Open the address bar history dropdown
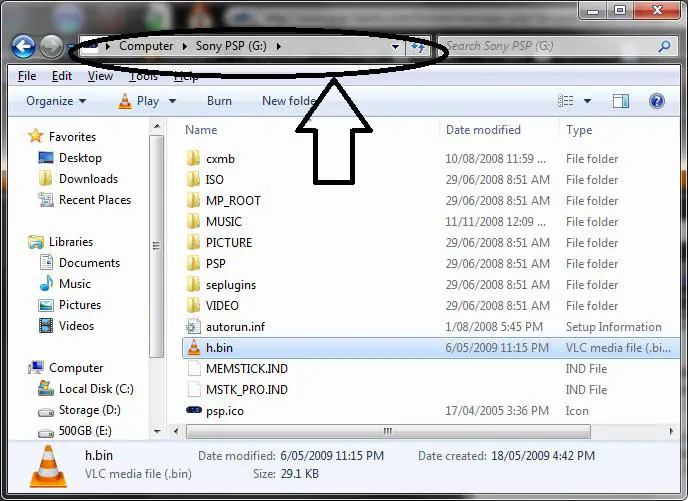This screenshot has width=688, height=501. [x=395, y=47]
